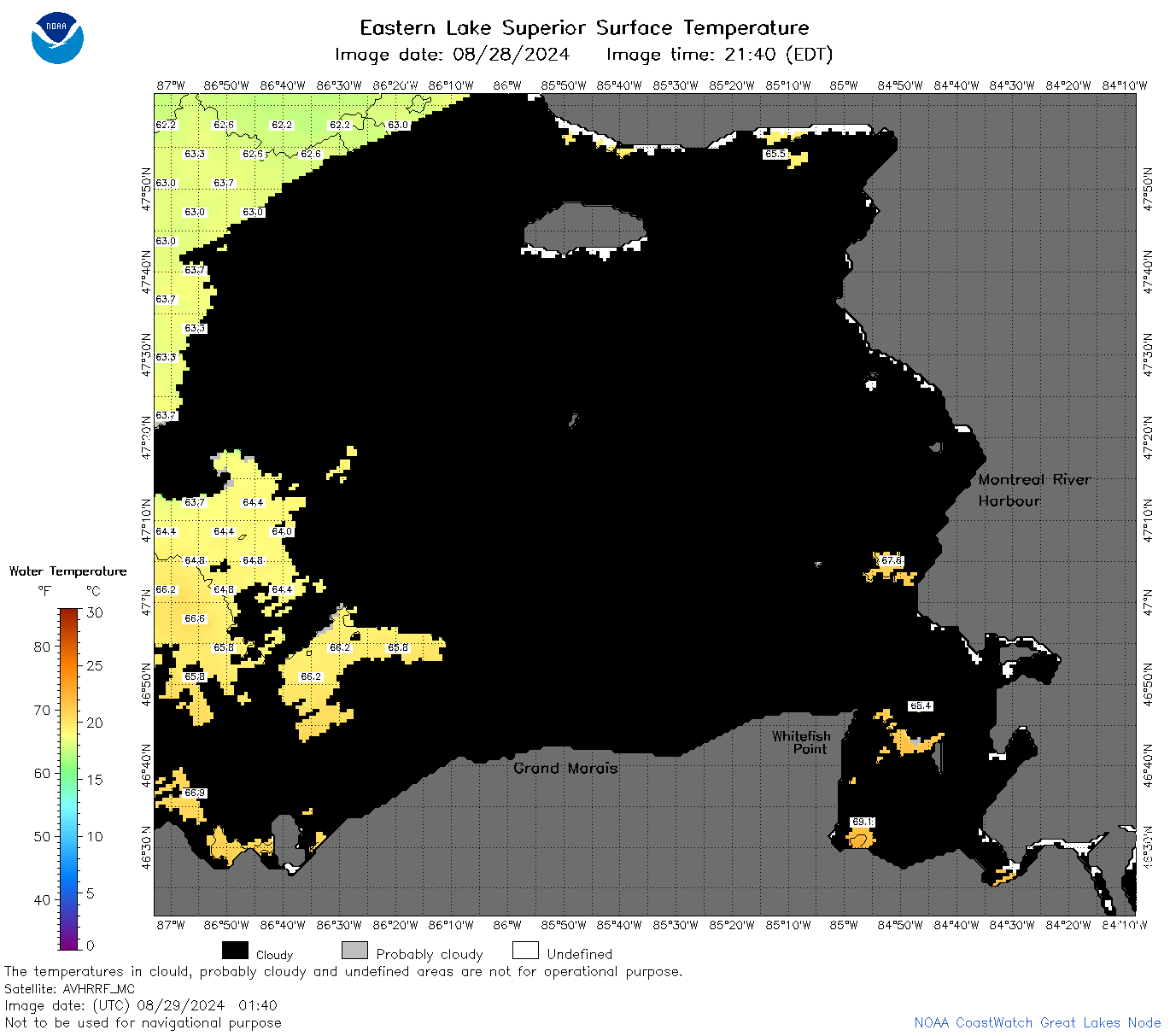
Task: Click the Probably cloudy legend label
Action: (x=430, y=954)
